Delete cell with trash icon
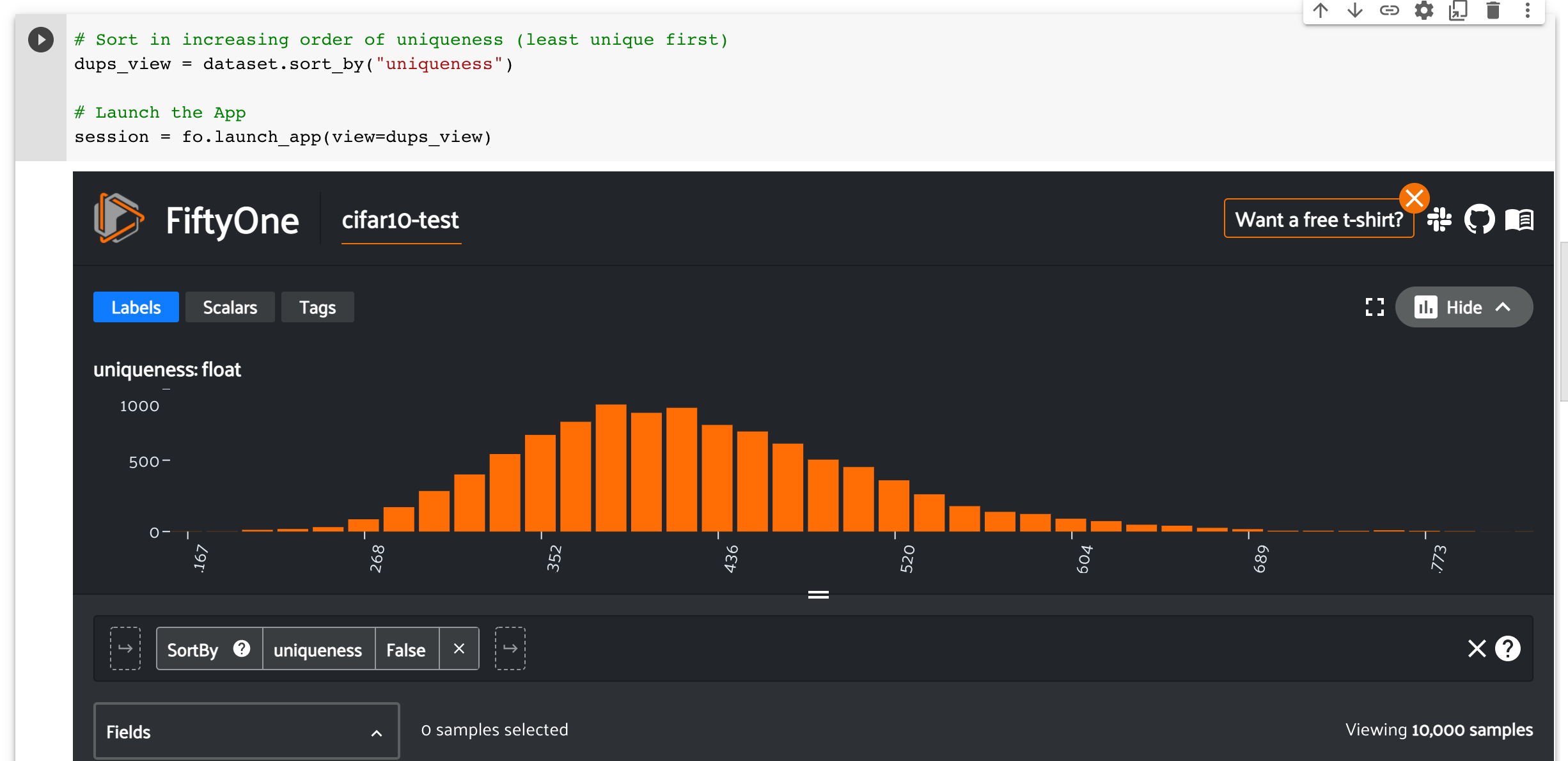This screenshot has height=761, width=1568. 1493,10
